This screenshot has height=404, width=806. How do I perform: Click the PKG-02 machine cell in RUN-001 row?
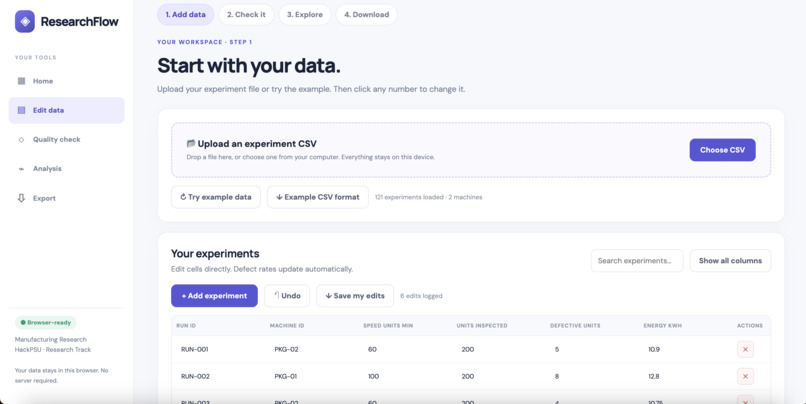[x=286, y=350]
